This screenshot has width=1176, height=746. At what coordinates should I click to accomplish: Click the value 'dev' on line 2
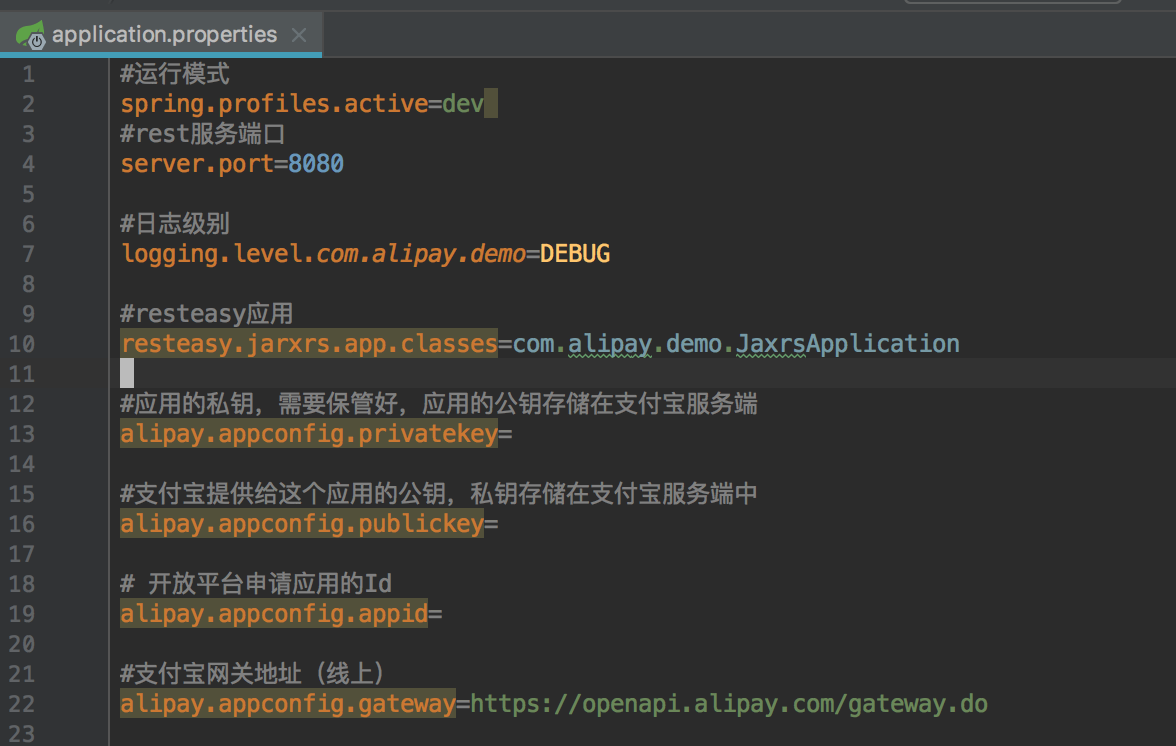(463, 103)
